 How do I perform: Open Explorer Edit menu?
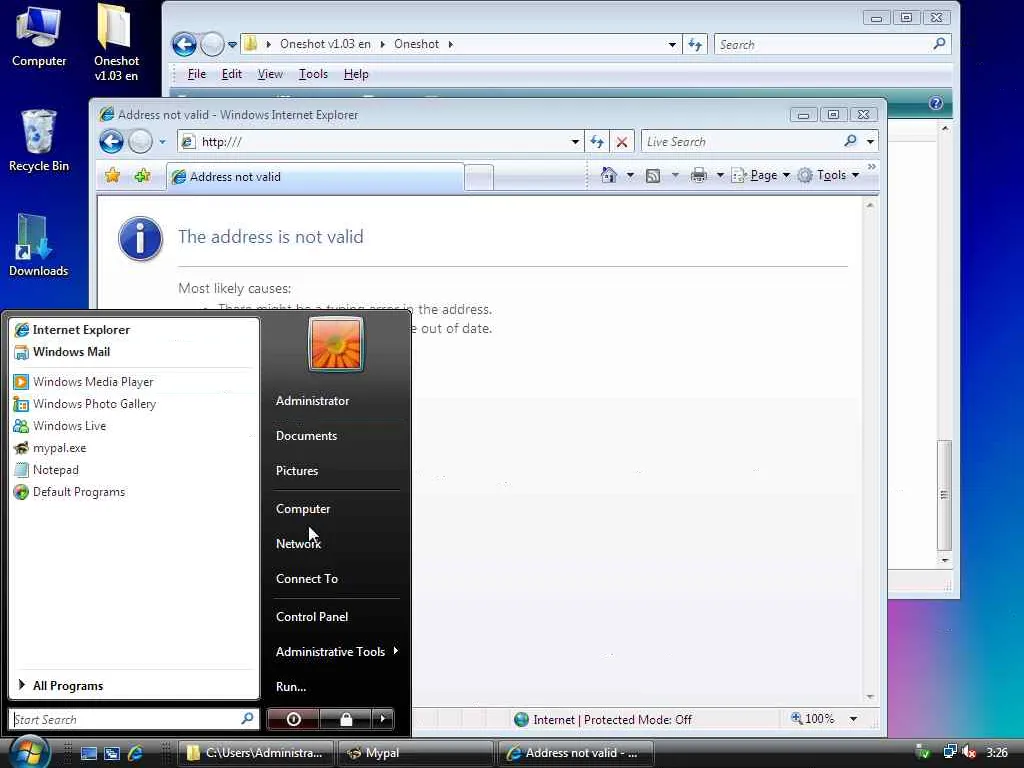pos(232,74)
